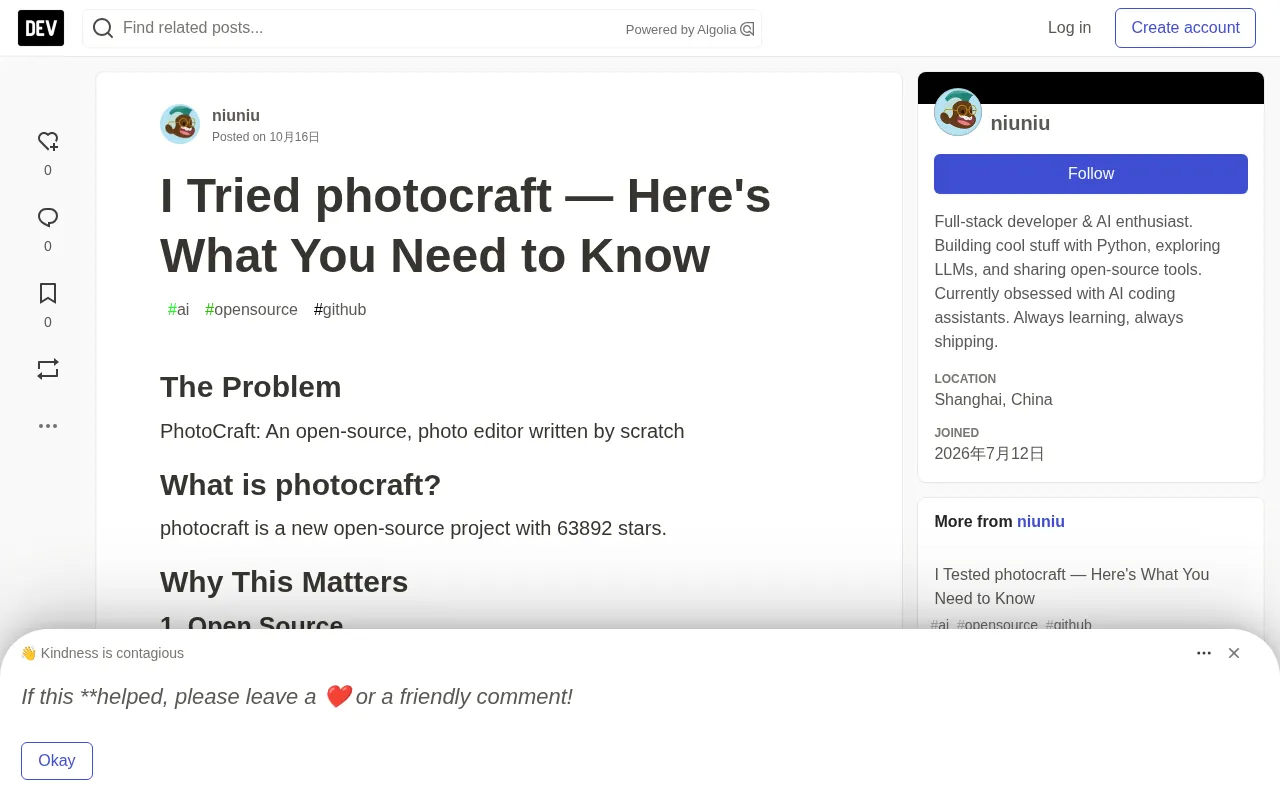Open the #ai tag under the title
The height and width of the screenshot is (800, 1280).
[178, 309]
